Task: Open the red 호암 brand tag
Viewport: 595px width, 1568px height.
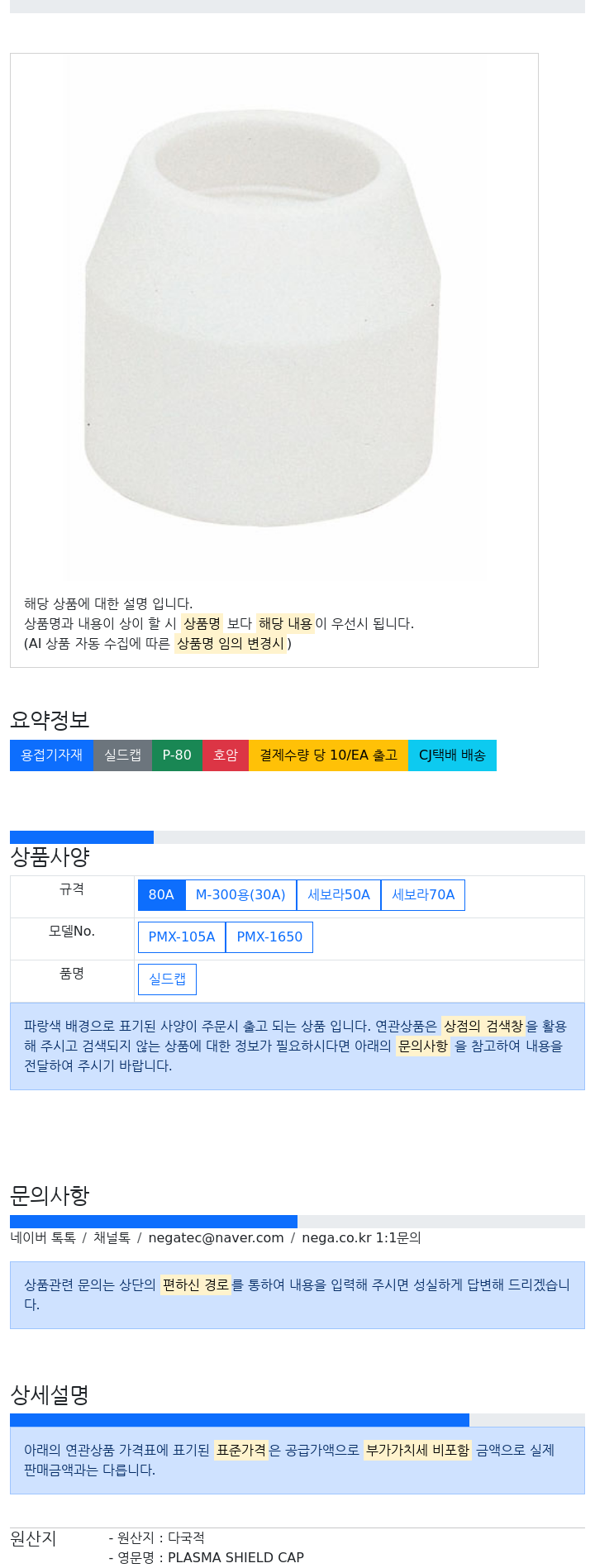Action: click(226, 755)
